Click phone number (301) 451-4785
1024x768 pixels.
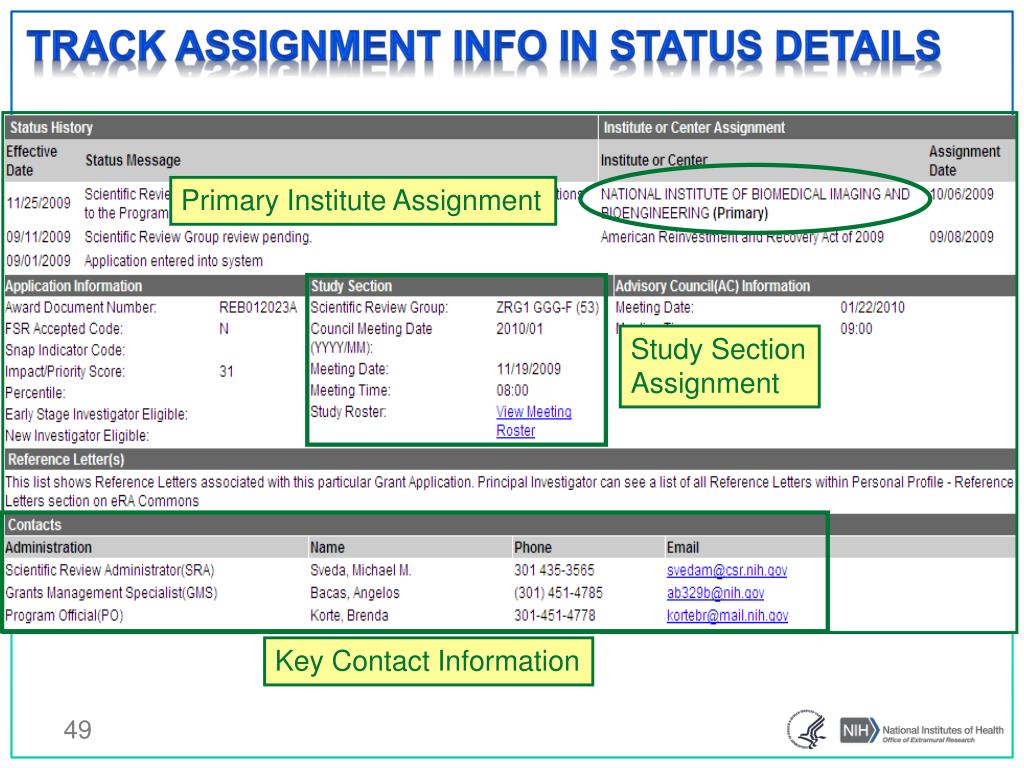tap(558, 593)
